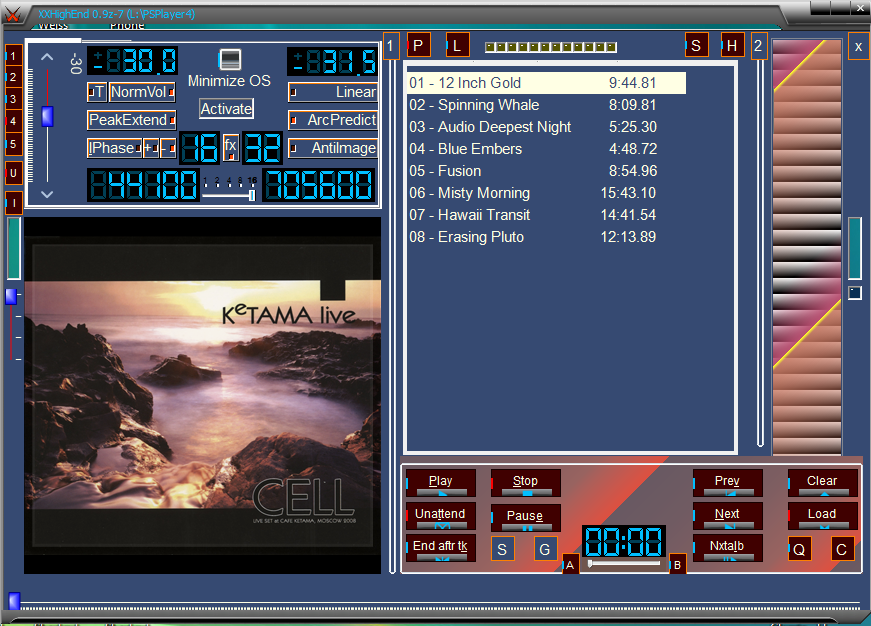Toggle Unattend mode
This screenshot has width=871, height=626.
click(441, 516)
